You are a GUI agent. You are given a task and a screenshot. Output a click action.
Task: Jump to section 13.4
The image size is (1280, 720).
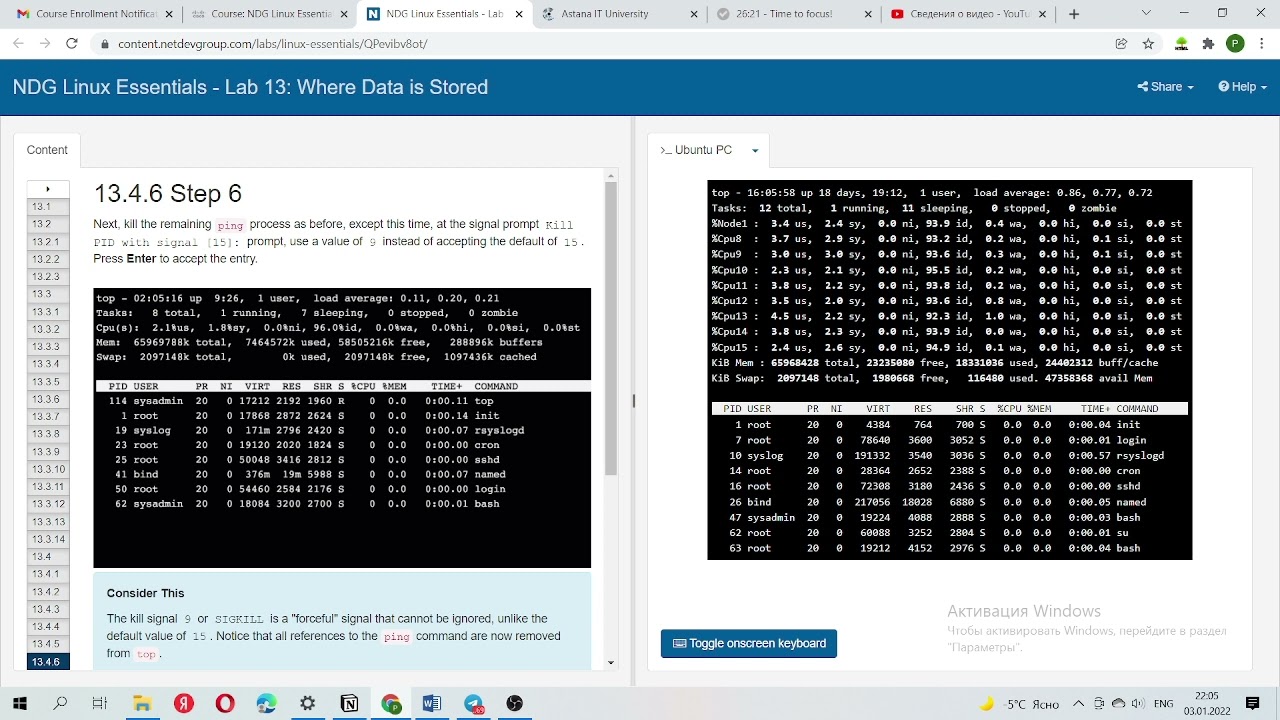click(x=48, y=556)
